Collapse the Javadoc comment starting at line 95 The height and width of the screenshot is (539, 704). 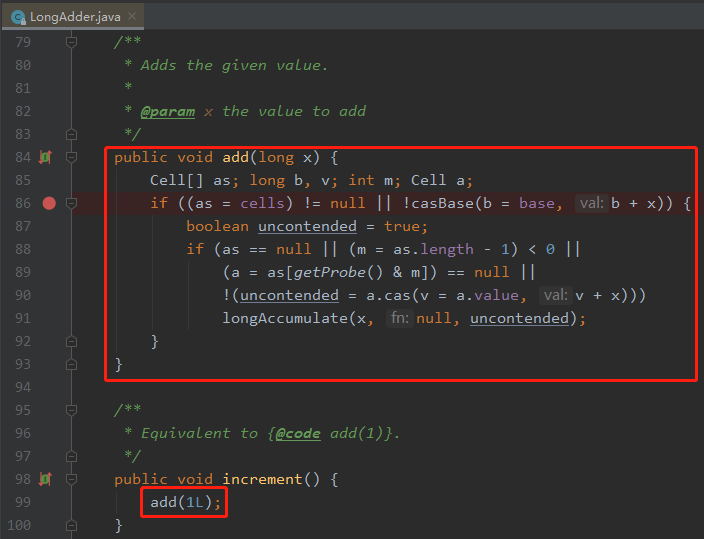71,410
